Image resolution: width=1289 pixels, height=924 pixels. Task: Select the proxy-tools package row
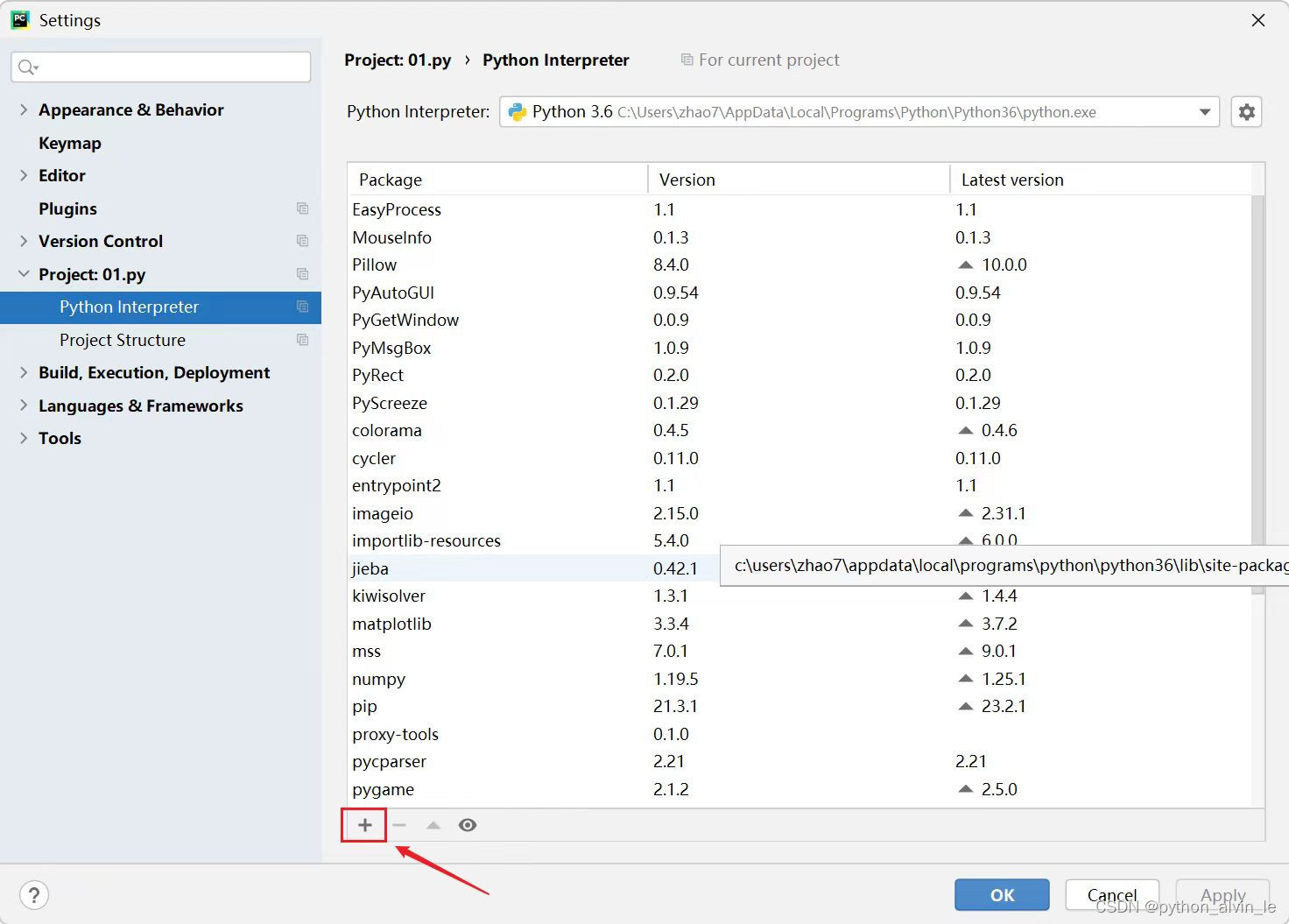pos(799,734)
